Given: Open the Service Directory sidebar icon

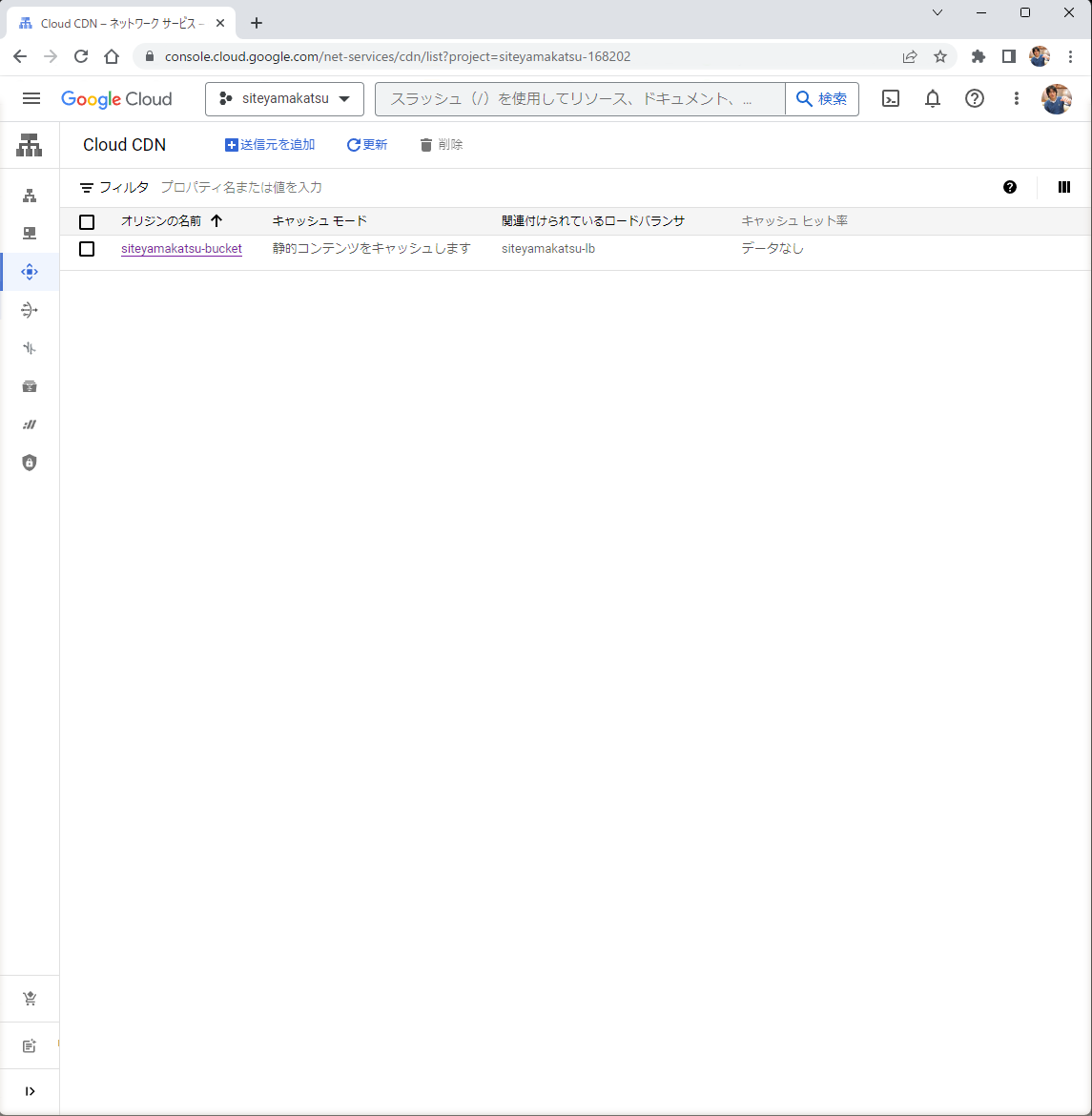Looking at the screenshot, I should click(30, 386).
